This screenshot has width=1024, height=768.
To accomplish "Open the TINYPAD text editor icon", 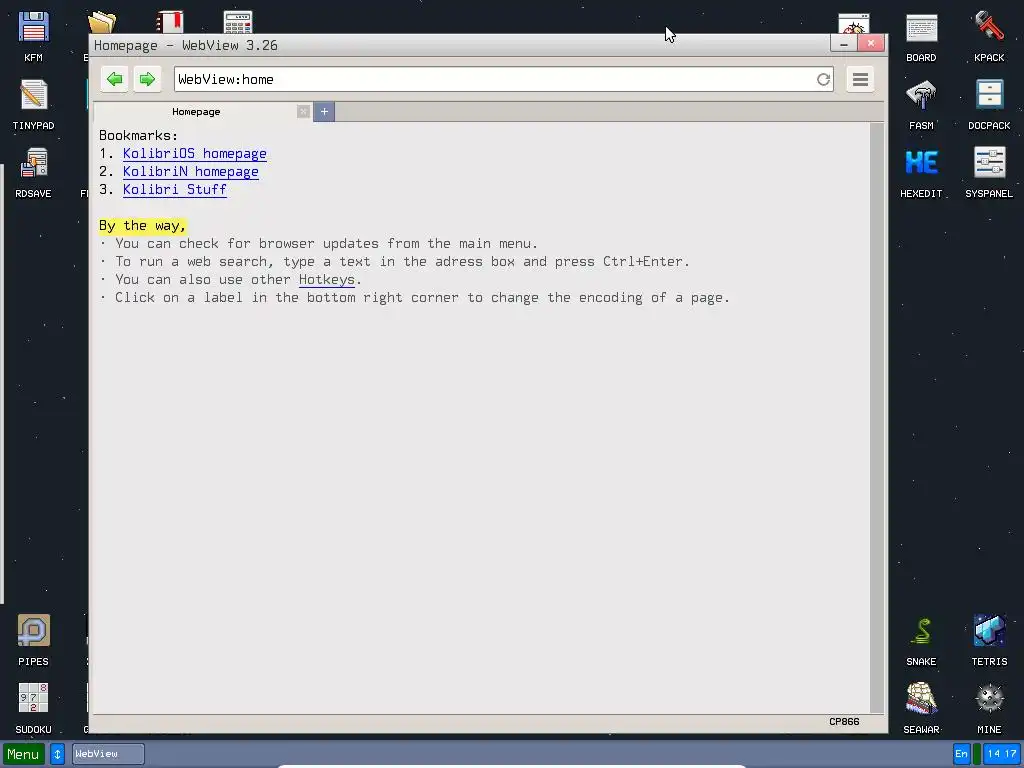I will (33, 104).
